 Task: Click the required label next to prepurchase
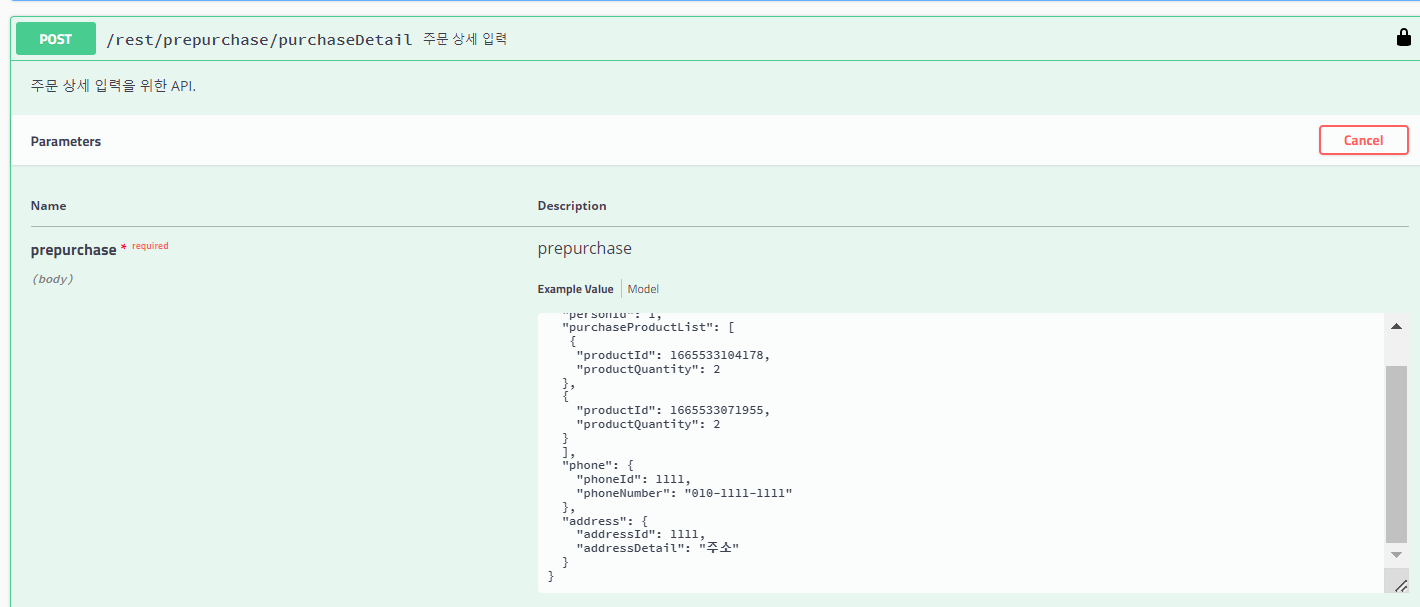[x=152, y=245]
